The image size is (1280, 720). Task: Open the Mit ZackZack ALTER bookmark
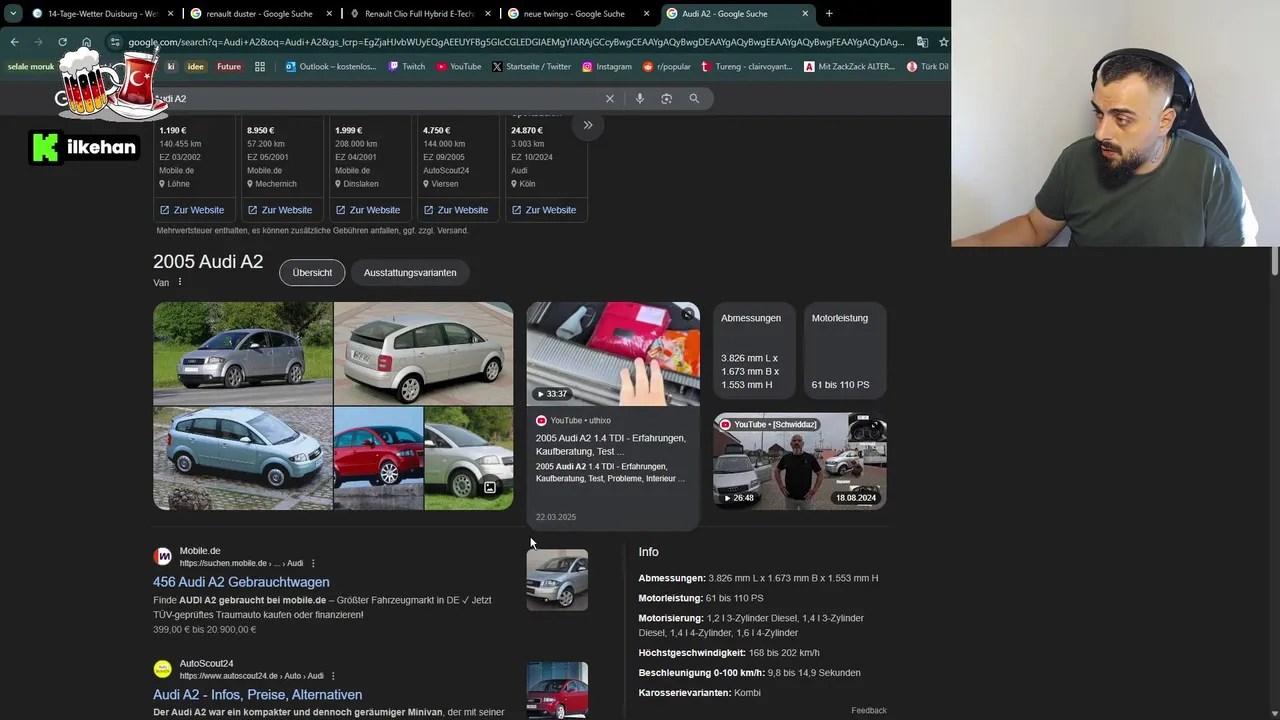pyautogui.click(x=850, y=67)
